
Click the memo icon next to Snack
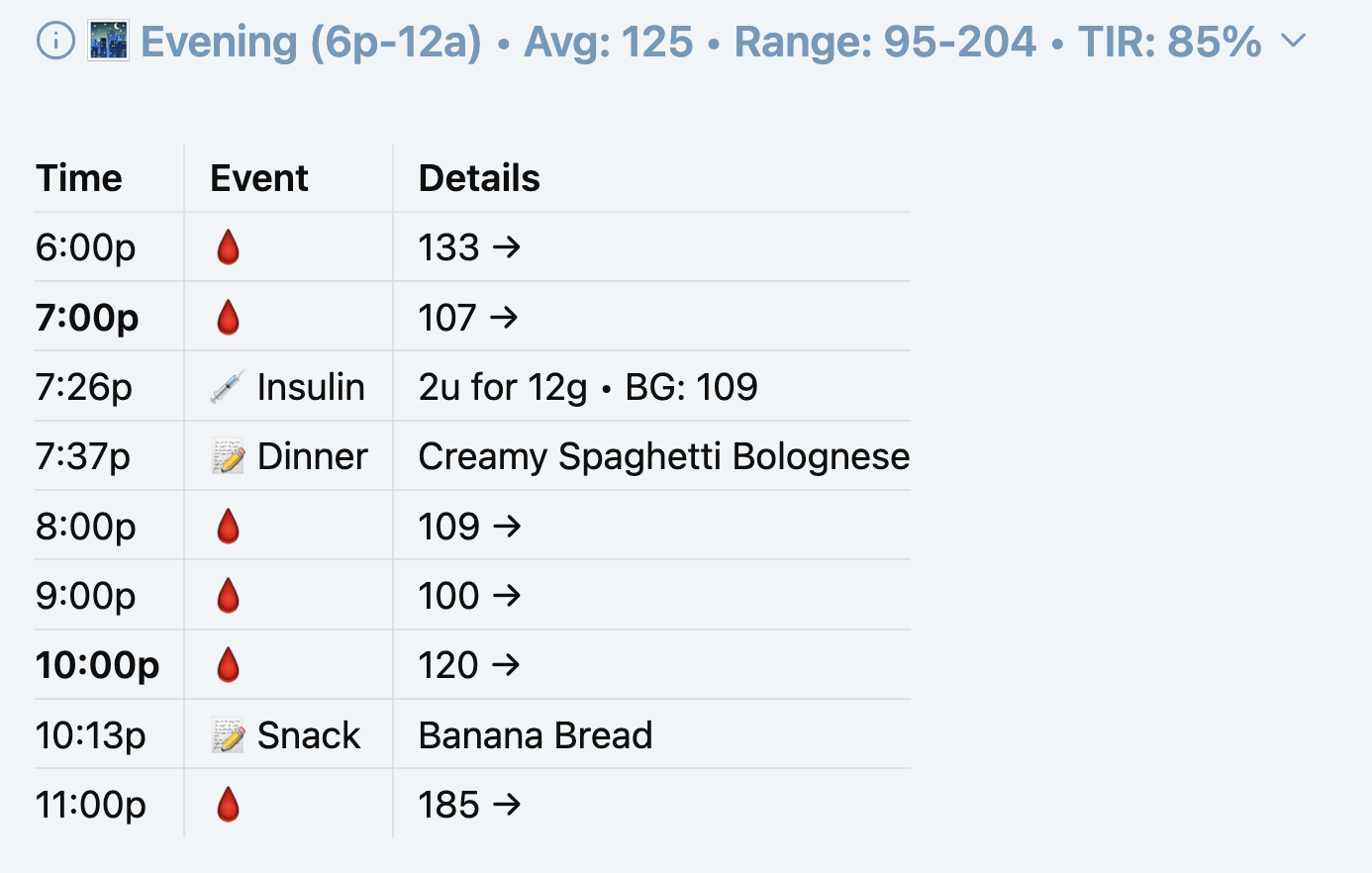coord(228,735)
